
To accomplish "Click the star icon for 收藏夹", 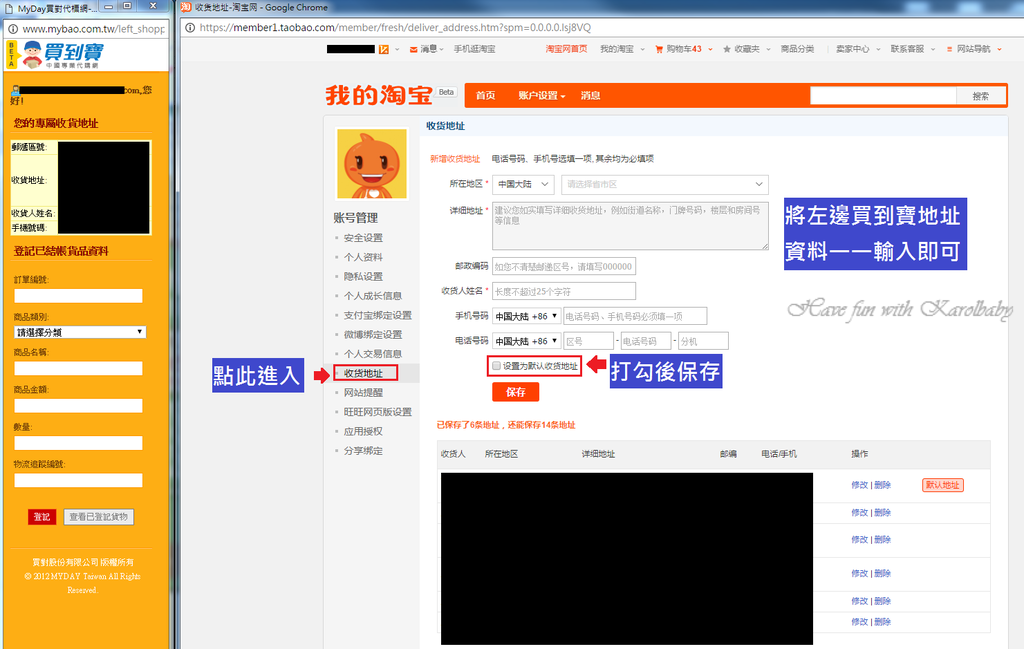I will pyautogui.click(x=727, y=49).
